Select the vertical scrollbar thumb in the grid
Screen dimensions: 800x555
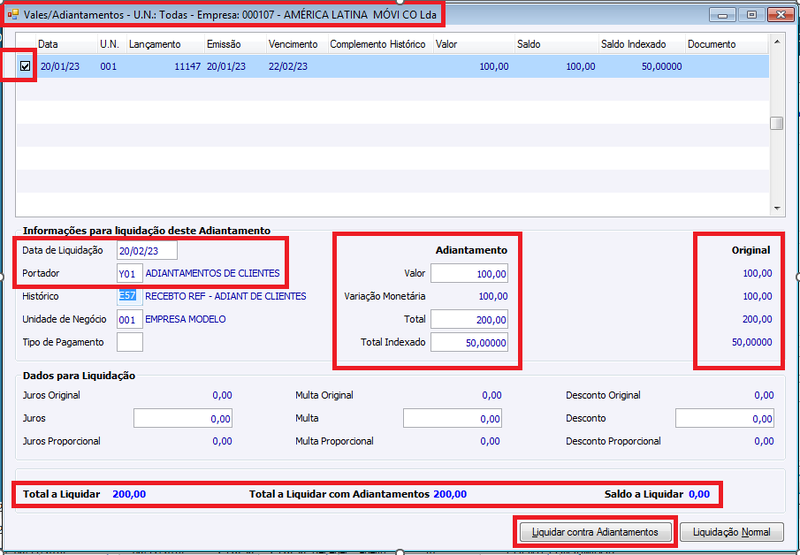pos(777,123)
